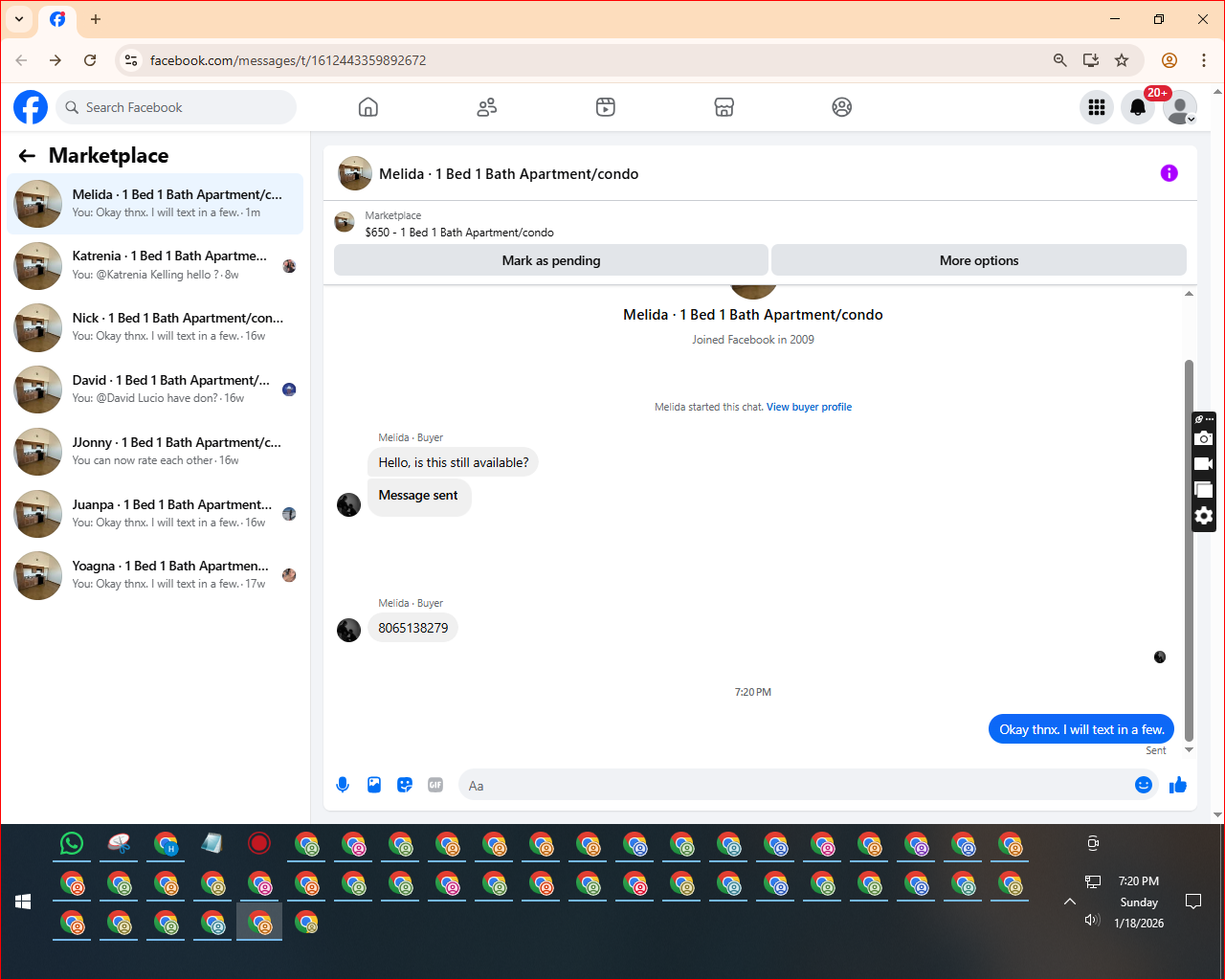Open View buyer profile link
Screen dimensions: 1225x980
809,407
